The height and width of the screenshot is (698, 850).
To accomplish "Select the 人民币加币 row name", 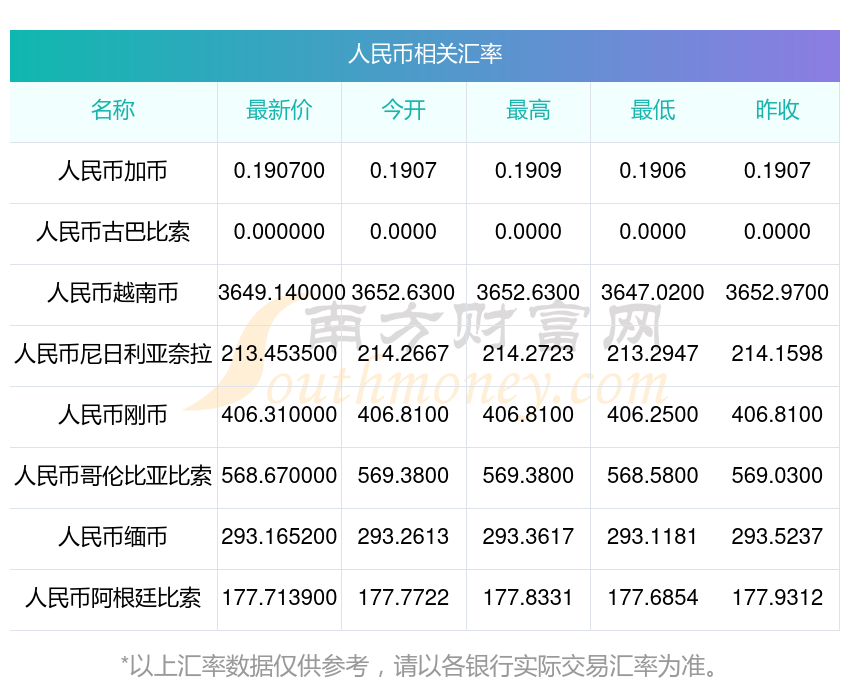I will click(x=113, y=171).
